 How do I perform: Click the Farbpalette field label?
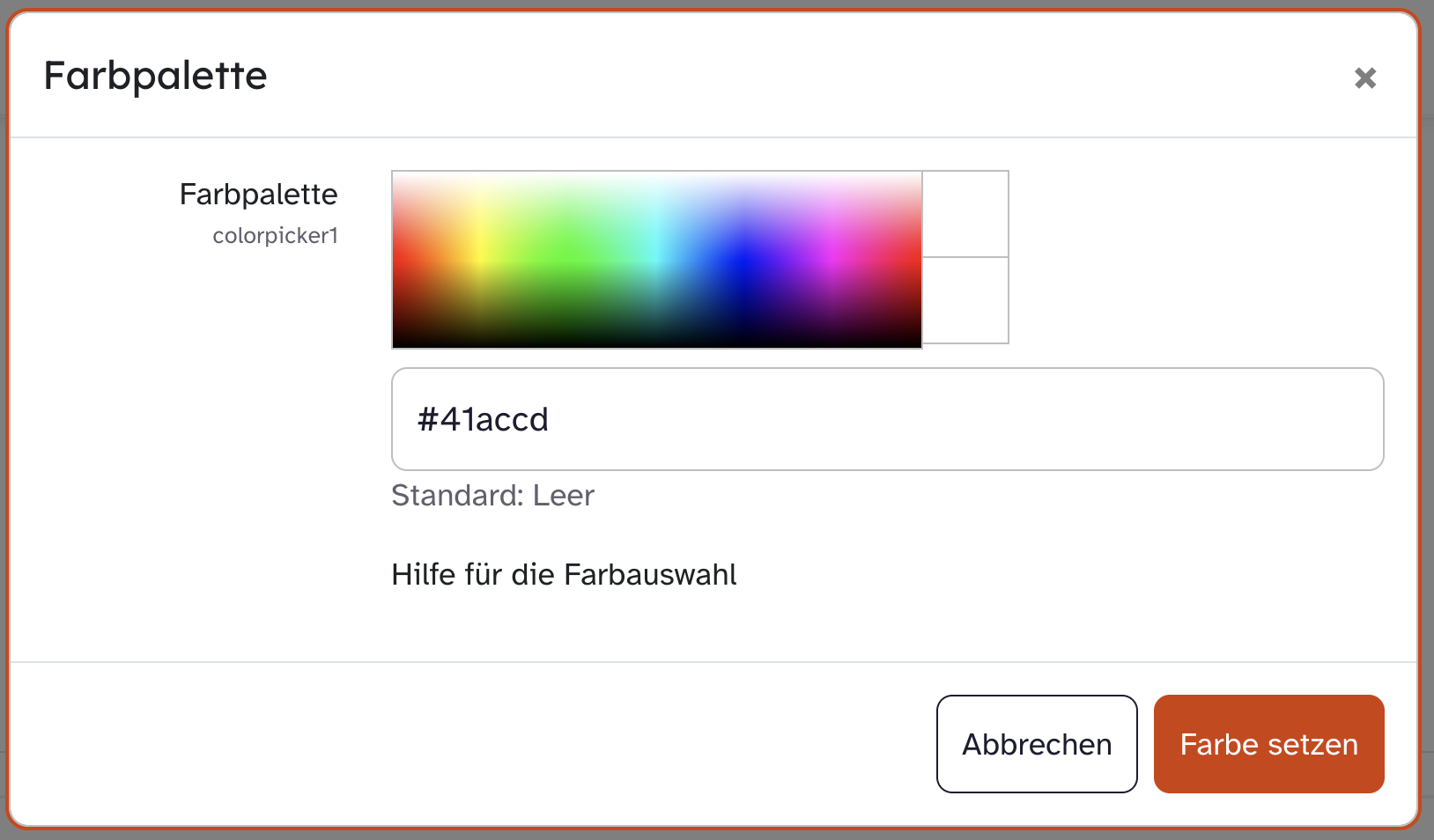(258, 195)
